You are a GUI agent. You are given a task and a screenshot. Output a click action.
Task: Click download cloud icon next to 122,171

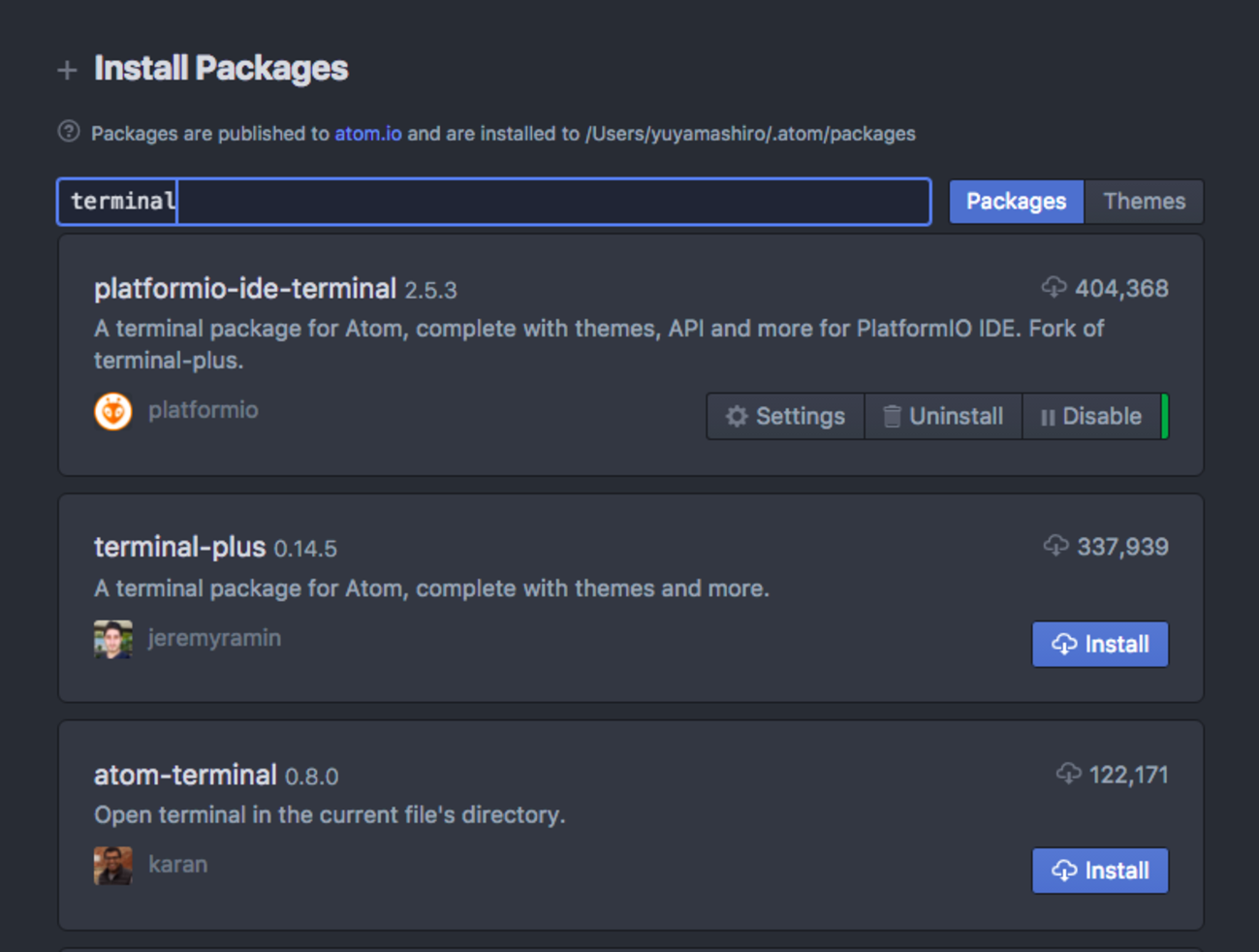point(1068,774)
